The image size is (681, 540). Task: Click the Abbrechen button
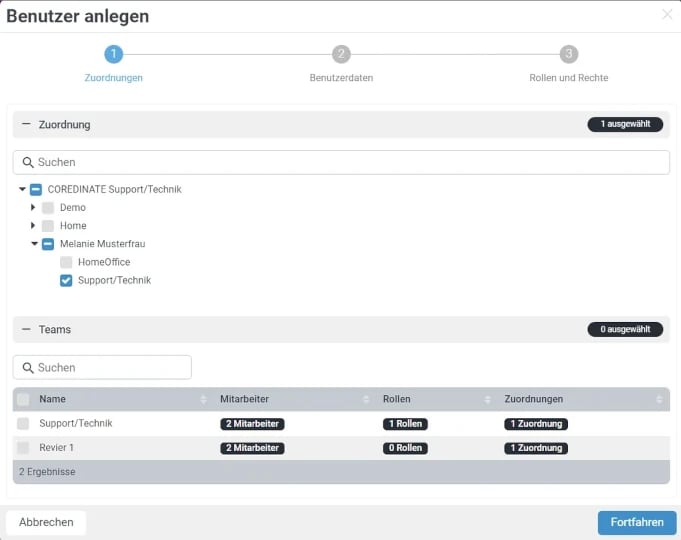[46, 522]
